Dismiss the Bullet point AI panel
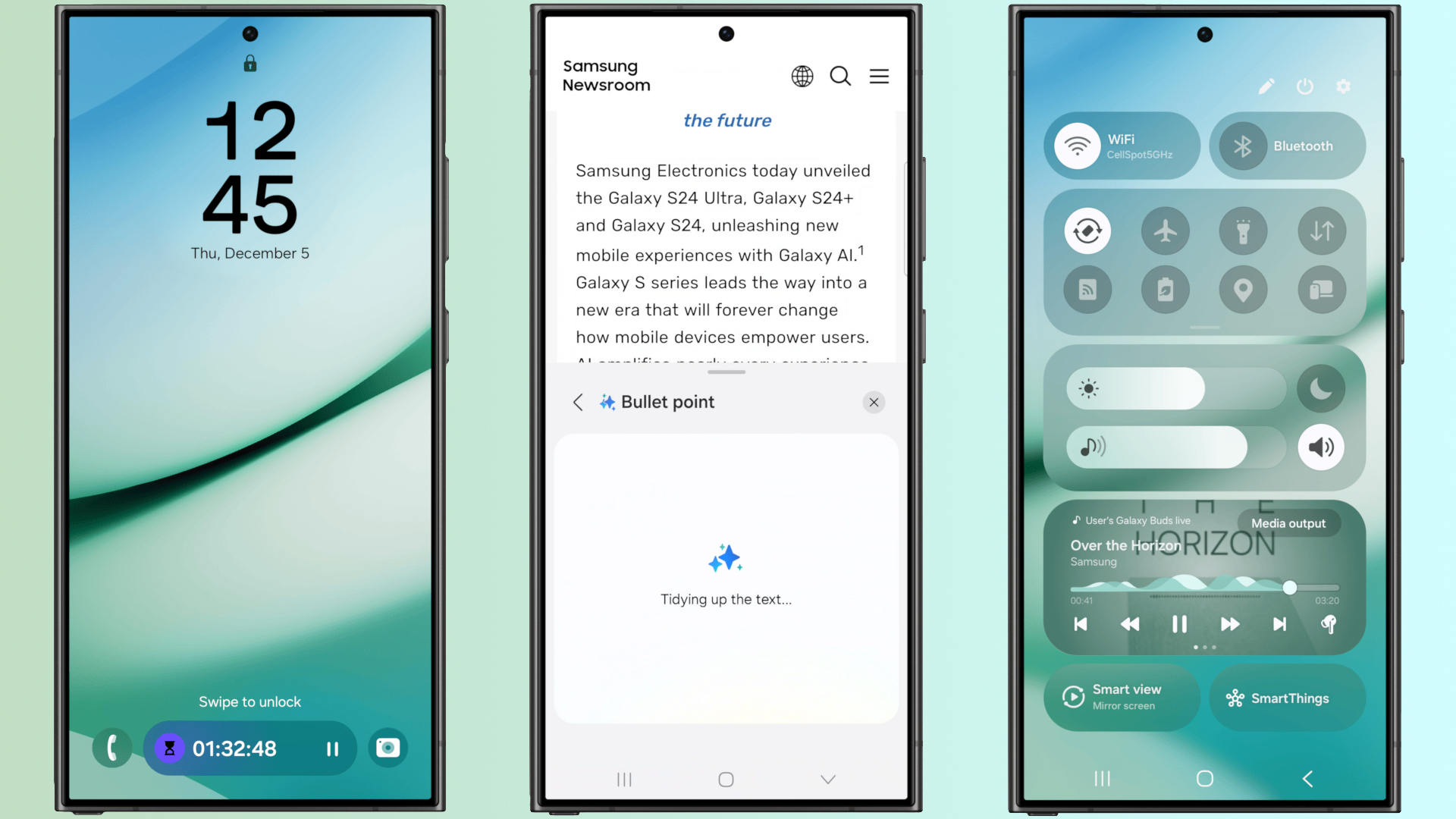 pyautogui.click(x=873, y=402)
